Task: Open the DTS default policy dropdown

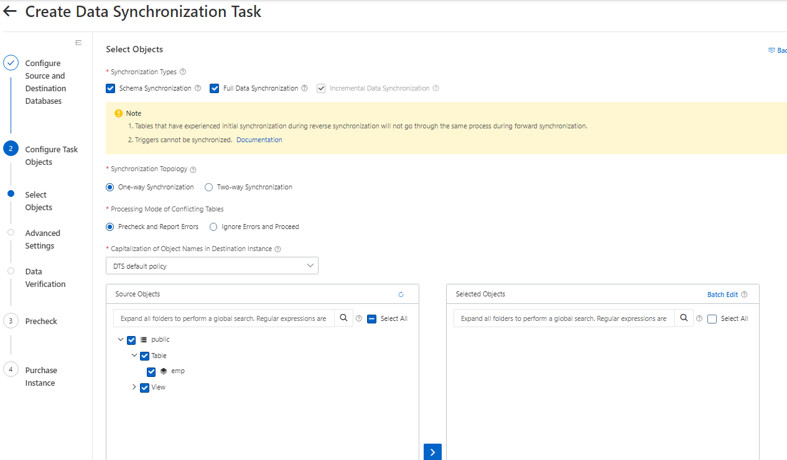Action: click(x=212, y=266)
